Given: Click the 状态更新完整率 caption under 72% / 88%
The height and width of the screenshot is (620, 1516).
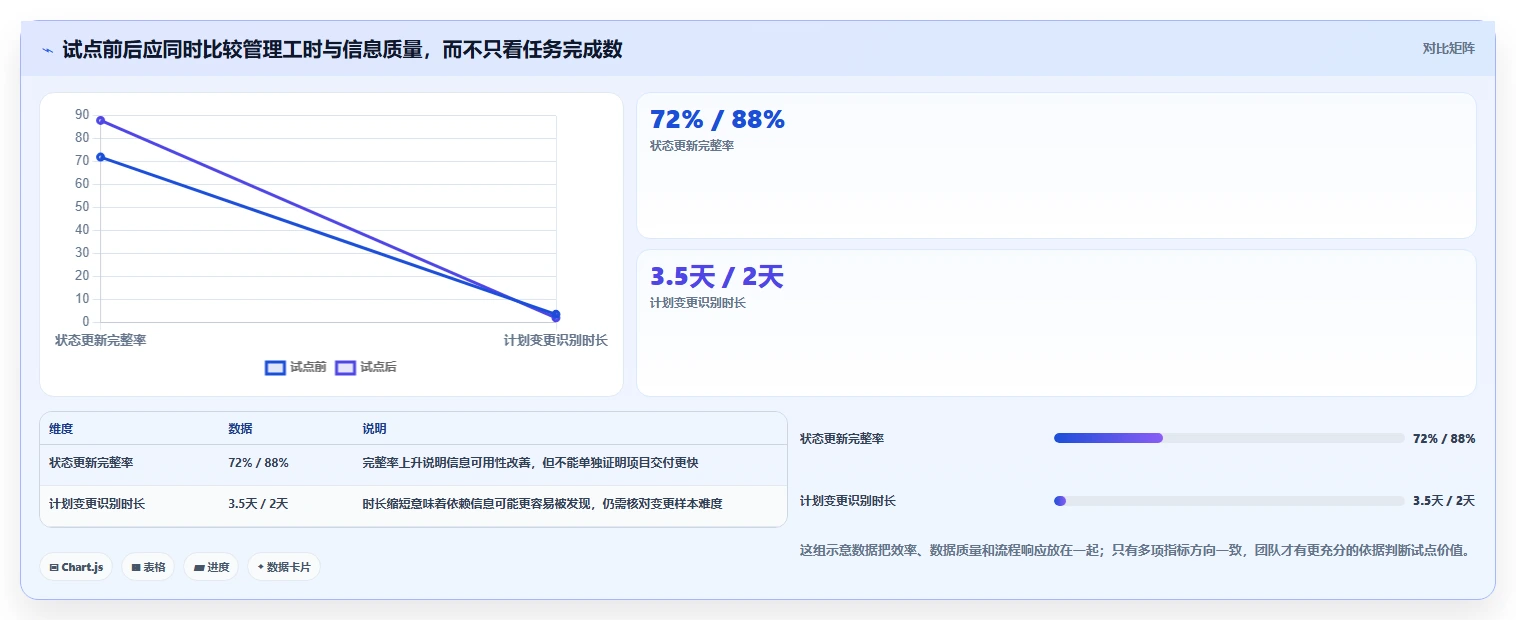Looking at the screenshot, I should coord(692,146).
